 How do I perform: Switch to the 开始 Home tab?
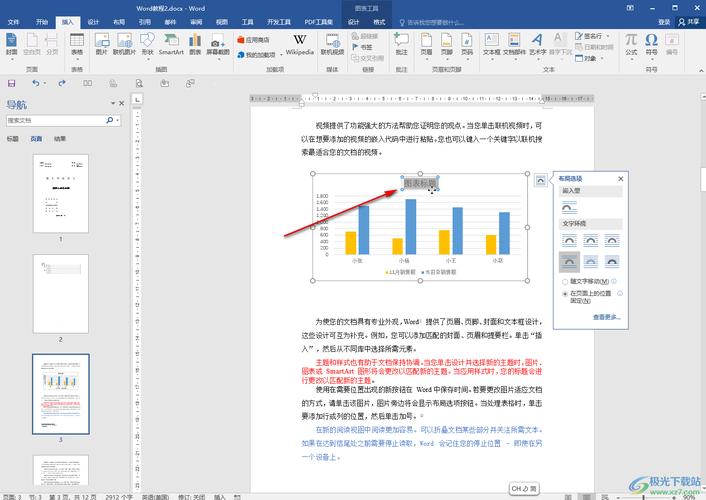coord(42,22)
